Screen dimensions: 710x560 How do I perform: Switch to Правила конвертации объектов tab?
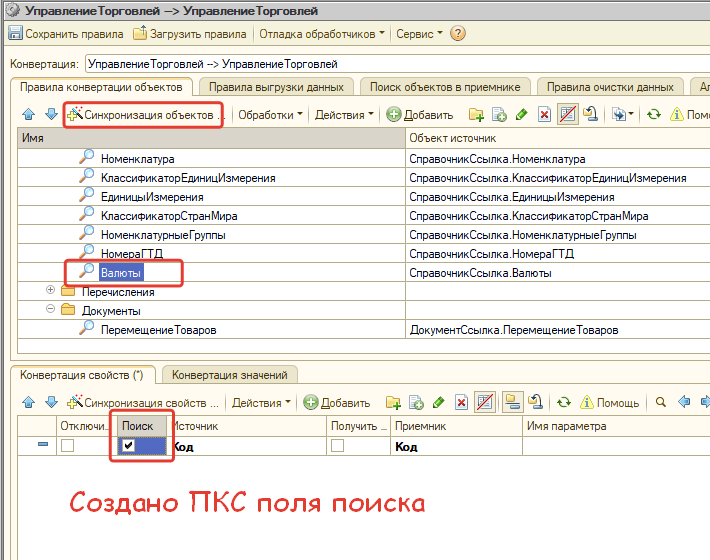point(101,87)
